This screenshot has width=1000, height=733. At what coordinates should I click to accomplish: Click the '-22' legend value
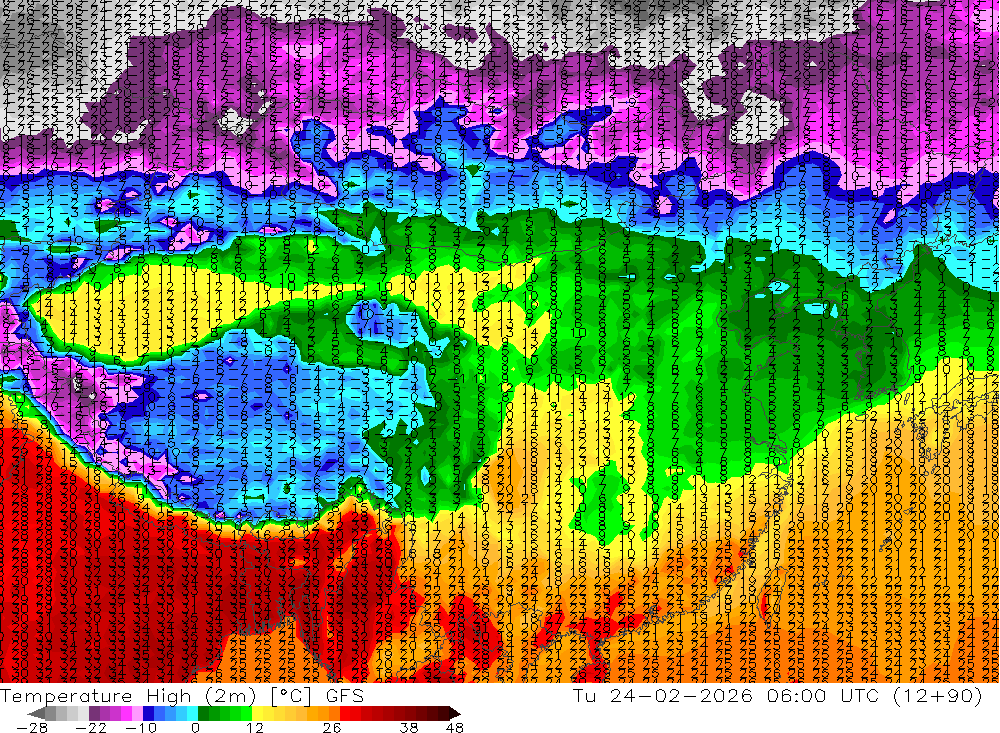[x=91, y=728]
